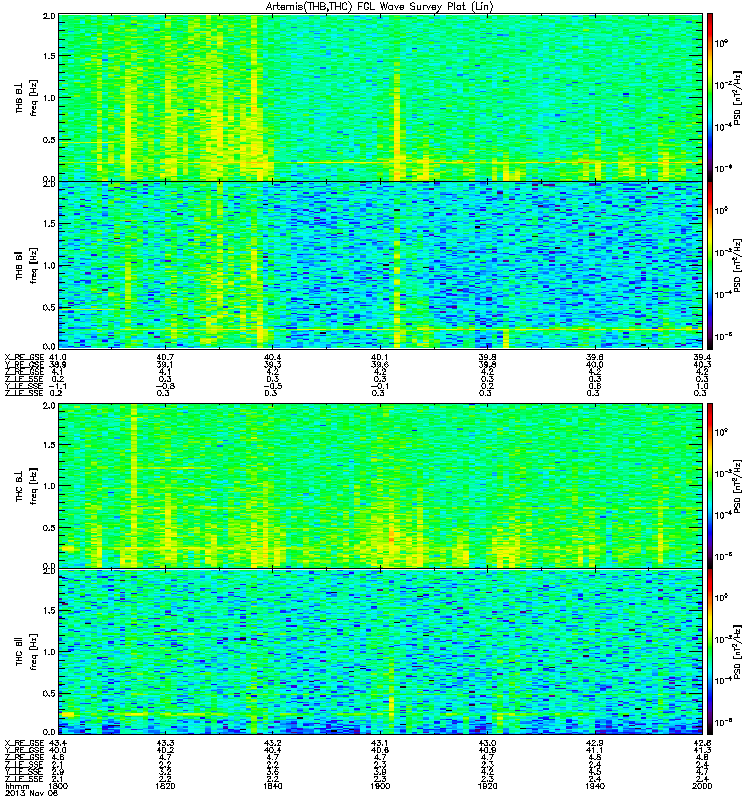Click the 'THC B⊥ freq [Hz]' axis label
This screenshot has width=750, height=800.
26,486
